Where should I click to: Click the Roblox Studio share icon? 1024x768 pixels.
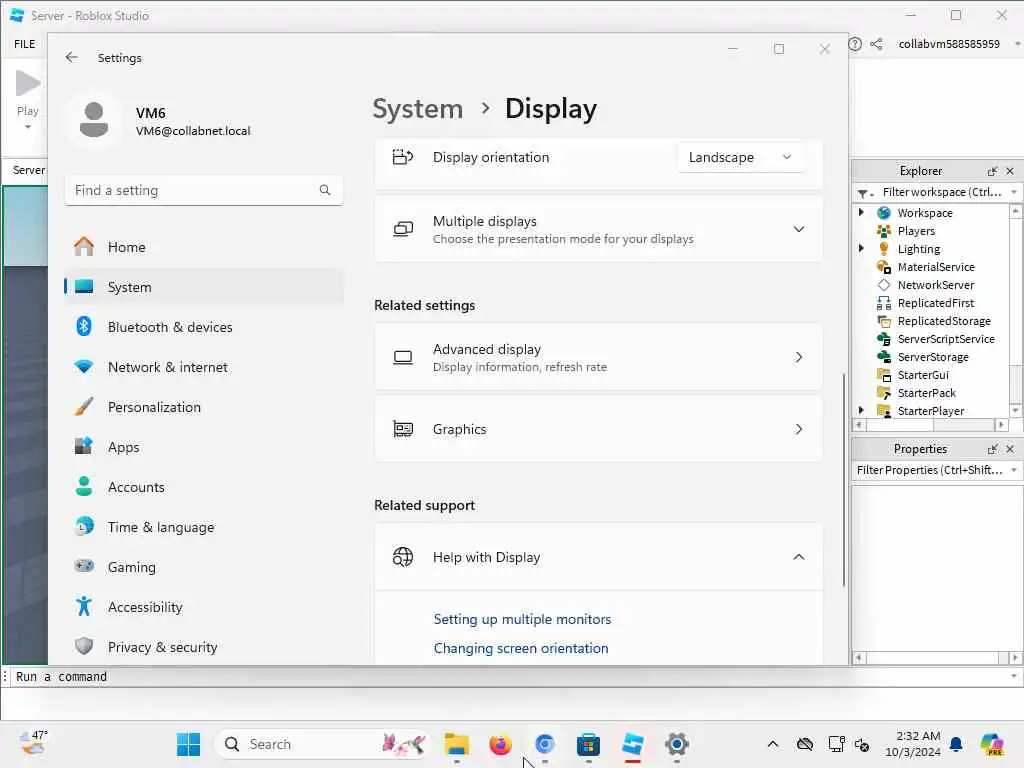click(x=876, y=44)
